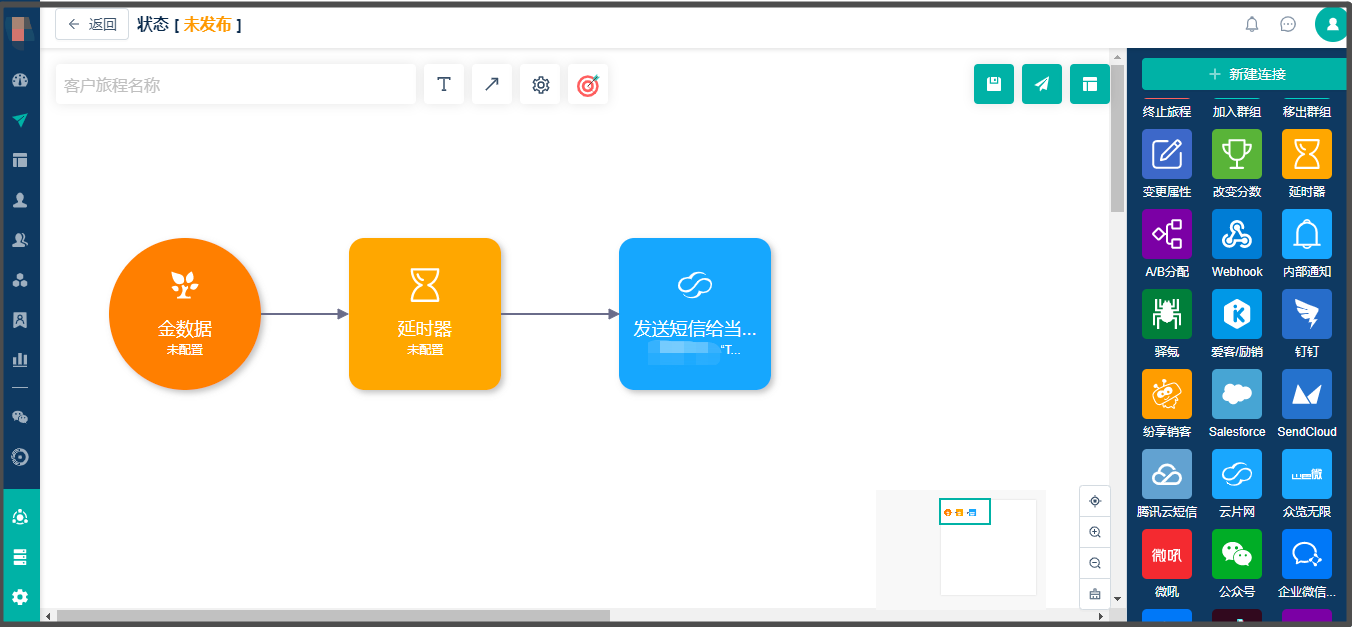Select the 众览无限 component

pyautogui.click(x=1307, y=474)
